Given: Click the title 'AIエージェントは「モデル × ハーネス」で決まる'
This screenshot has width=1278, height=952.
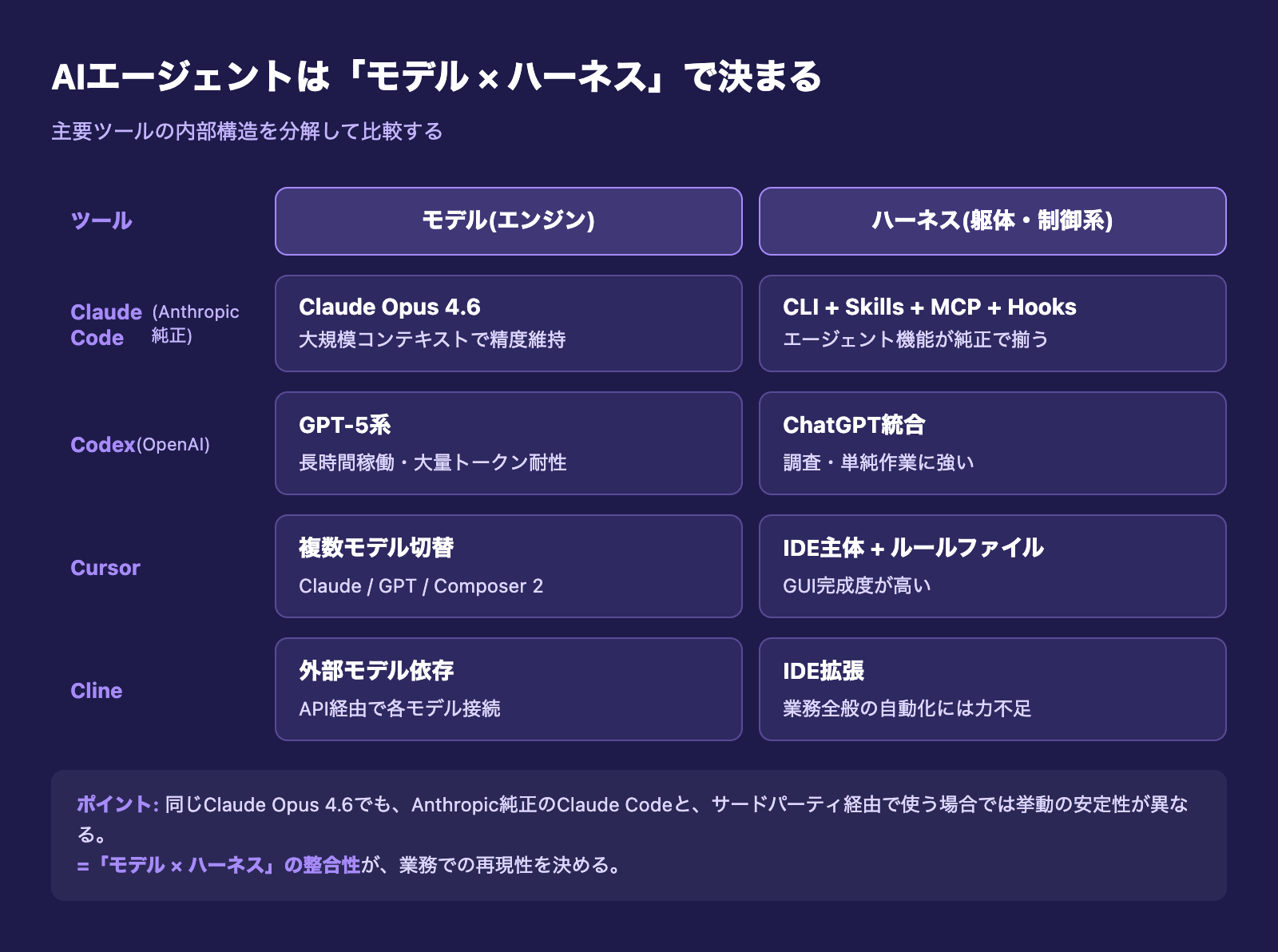Looking at the screenshot, I should [x=437, y=77].
